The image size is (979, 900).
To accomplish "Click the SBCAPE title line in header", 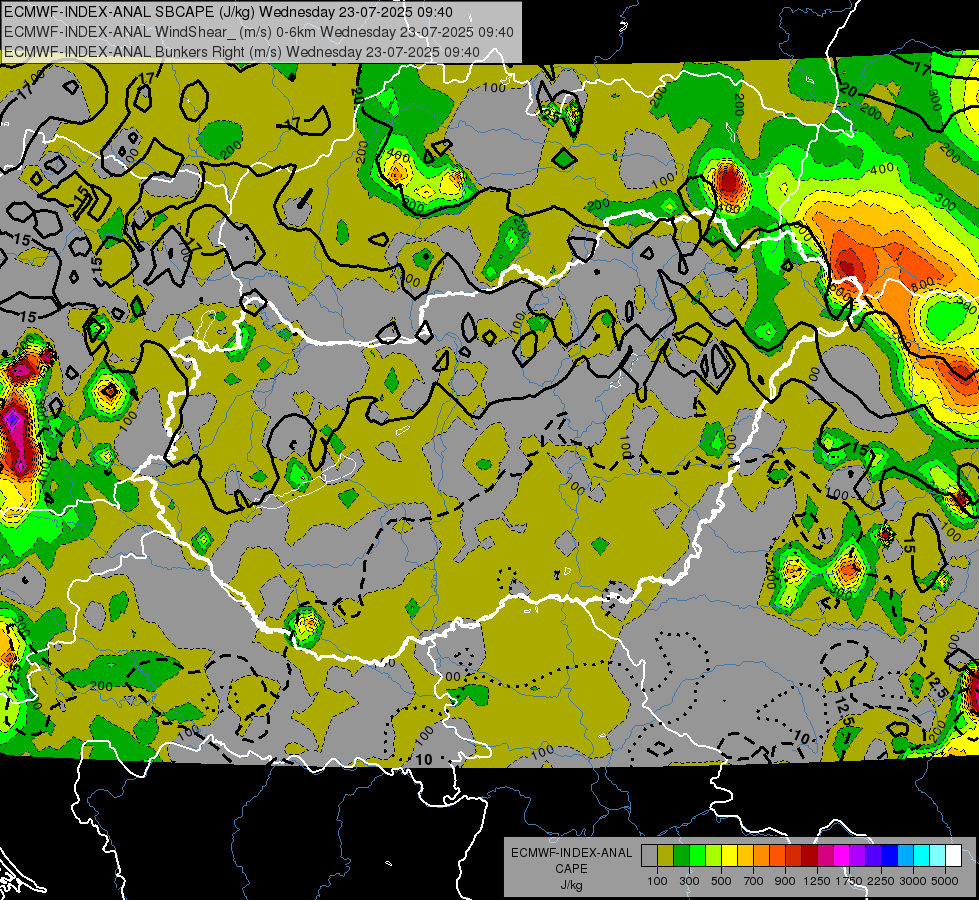I will (229, 12).
